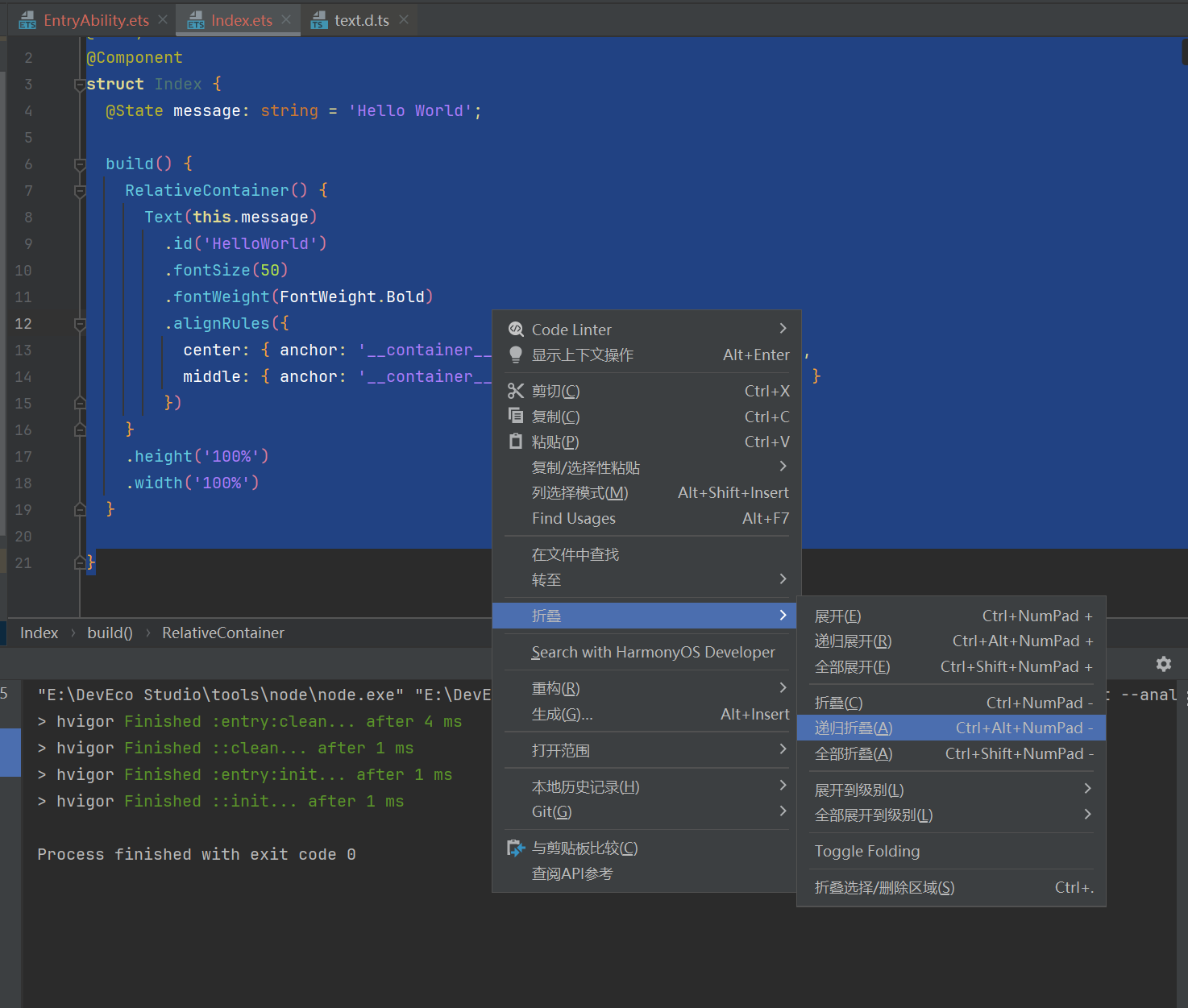Viewport: 1188px width, 1008px height.
Task: Click the paste clipboard icon
Action: tap(516, 442)
